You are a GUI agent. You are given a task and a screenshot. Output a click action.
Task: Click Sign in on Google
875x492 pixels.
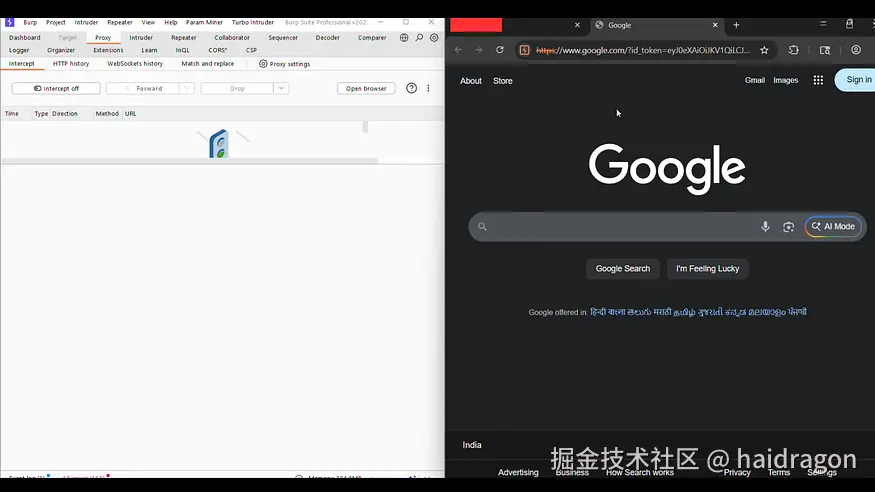[x=856, y=80]
